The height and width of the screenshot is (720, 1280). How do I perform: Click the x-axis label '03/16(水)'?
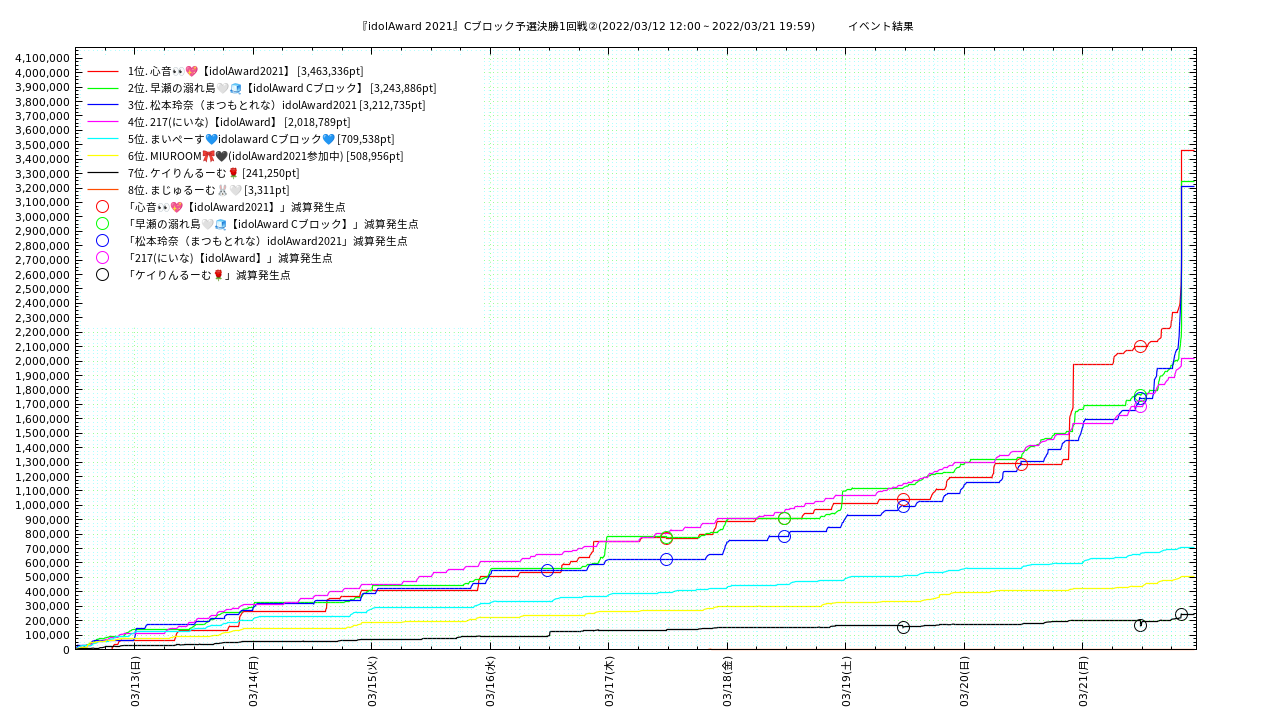(x=490, y=681)
